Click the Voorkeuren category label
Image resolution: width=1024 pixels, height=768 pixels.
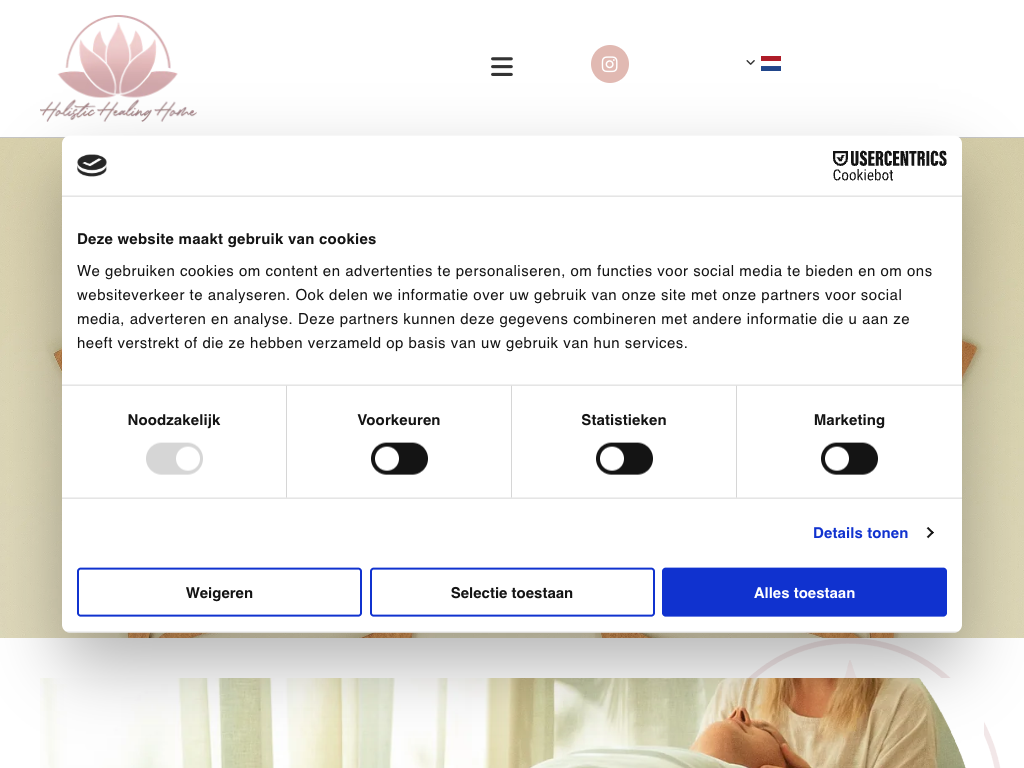pos(399,420)
